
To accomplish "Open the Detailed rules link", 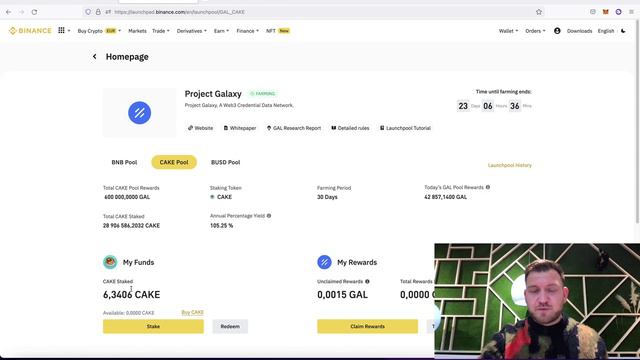I will pyautogui.click(x=350, y=128).
